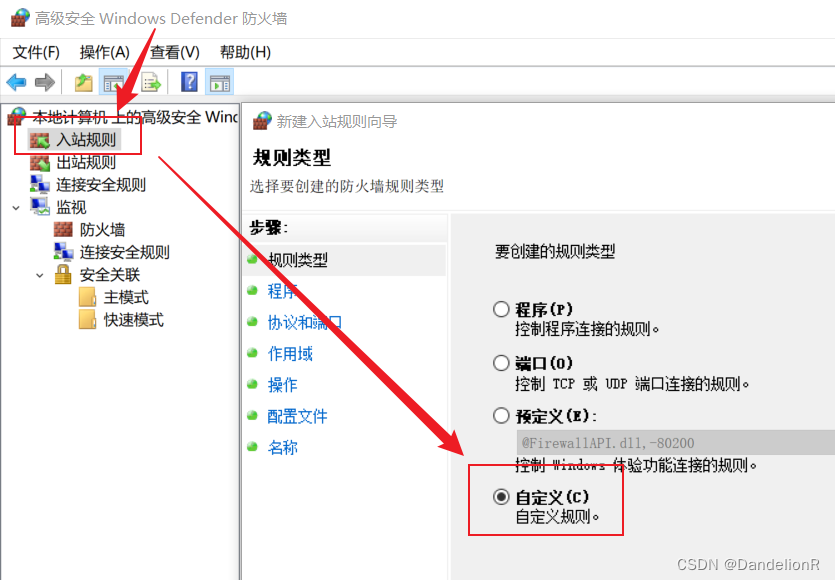Image resolution: width=835 pixels, height=580 pixels.
Task: Click the 协议和端口 wizard step link
Action: 307,324
